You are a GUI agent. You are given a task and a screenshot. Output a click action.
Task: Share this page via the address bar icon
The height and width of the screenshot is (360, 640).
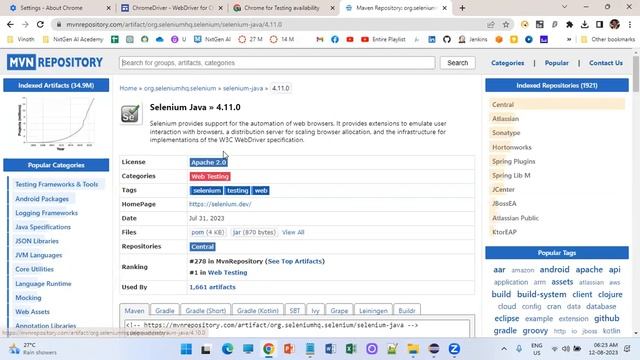tap(491, 24)
